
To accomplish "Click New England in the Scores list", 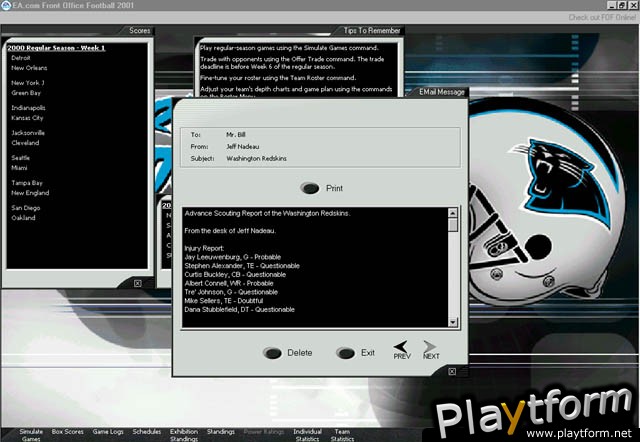I will [x=30, y=193].
